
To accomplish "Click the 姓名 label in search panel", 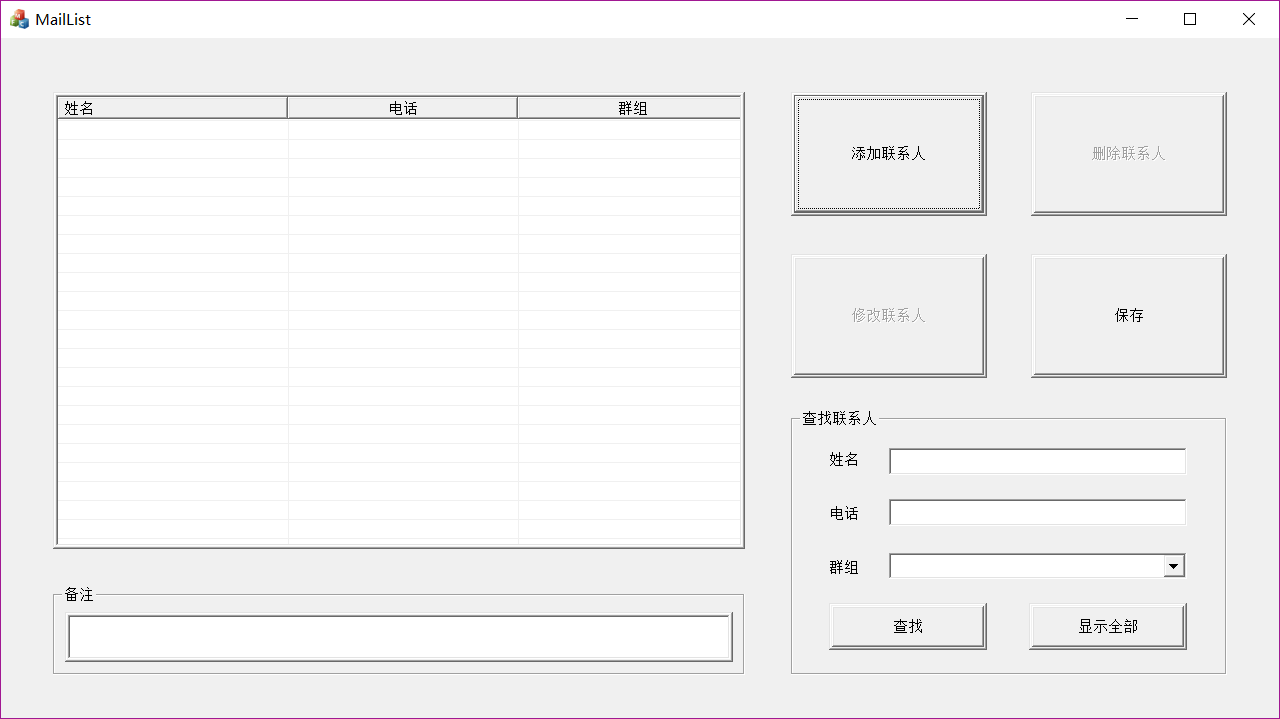I will (x=844, y=459).
